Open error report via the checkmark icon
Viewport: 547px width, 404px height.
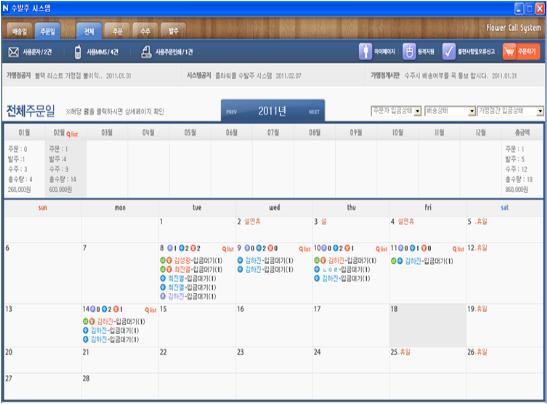tap(449, 52)
